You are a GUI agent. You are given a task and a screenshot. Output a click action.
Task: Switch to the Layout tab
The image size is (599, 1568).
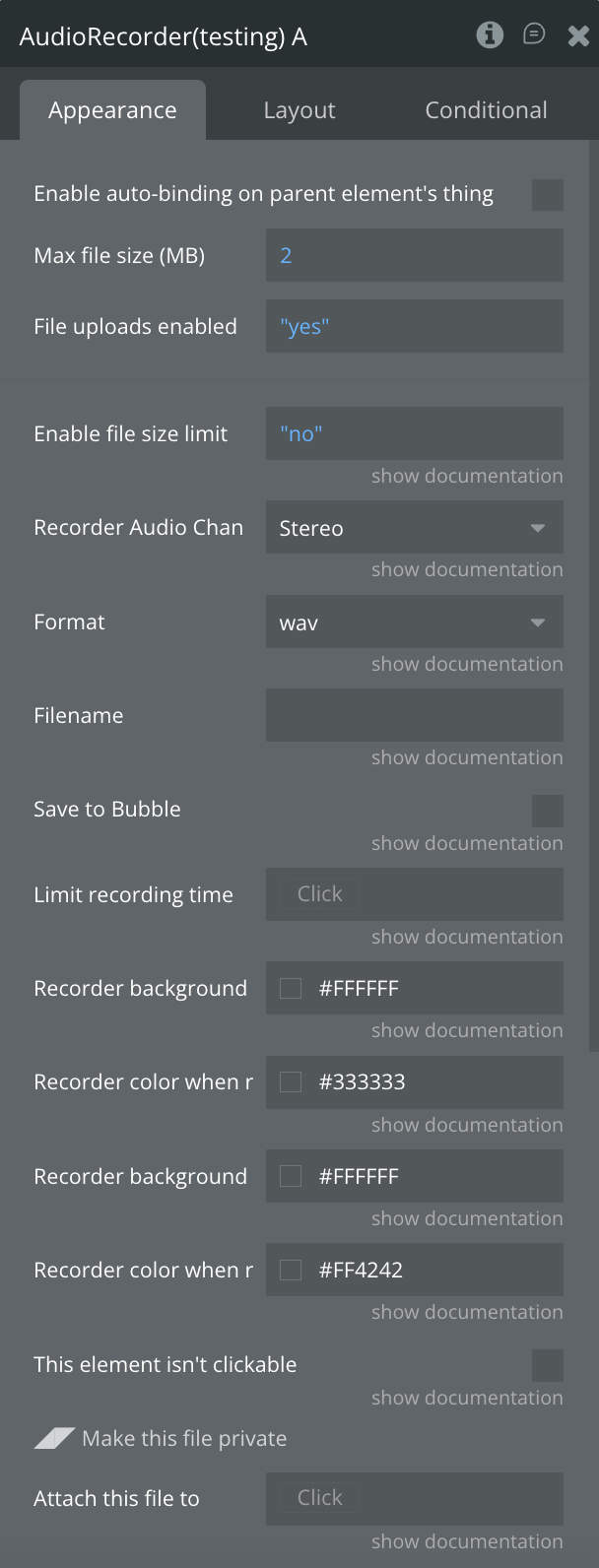[299, 110]
